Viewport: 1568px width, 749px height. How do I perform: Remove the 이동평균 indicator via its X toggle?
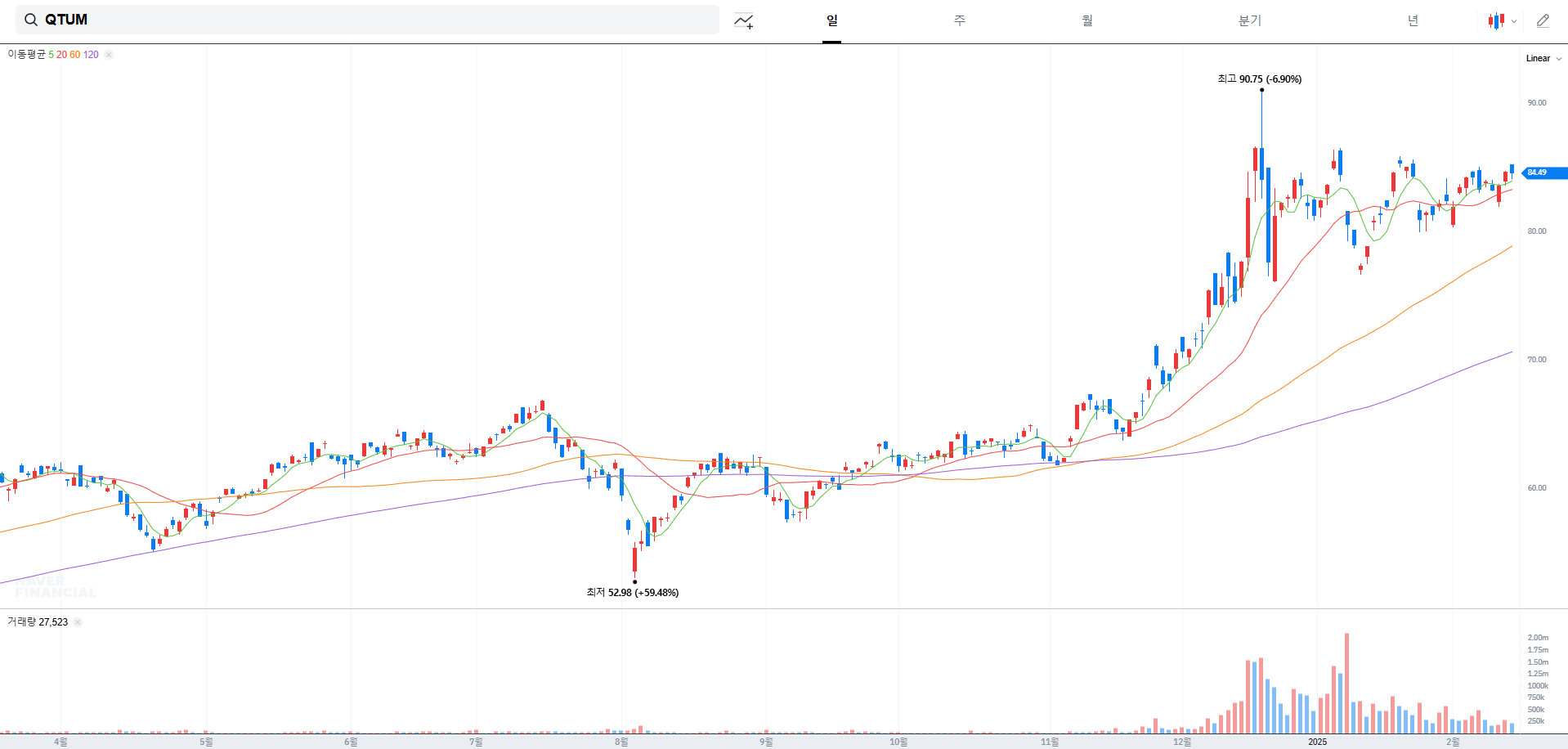[x=109, y=55]
